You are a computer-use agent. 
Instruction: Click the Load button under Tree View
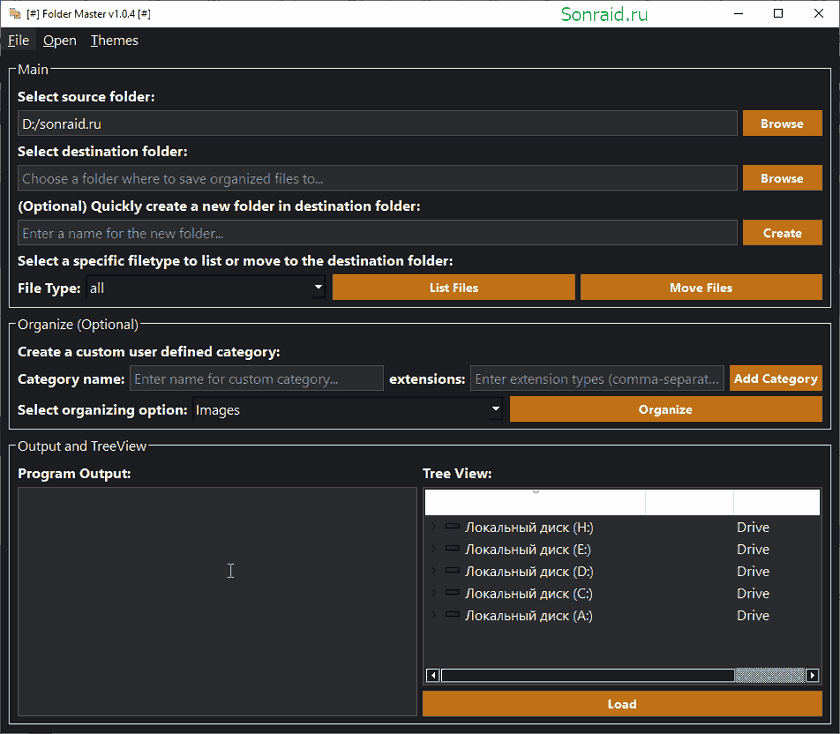pos(622,703)
